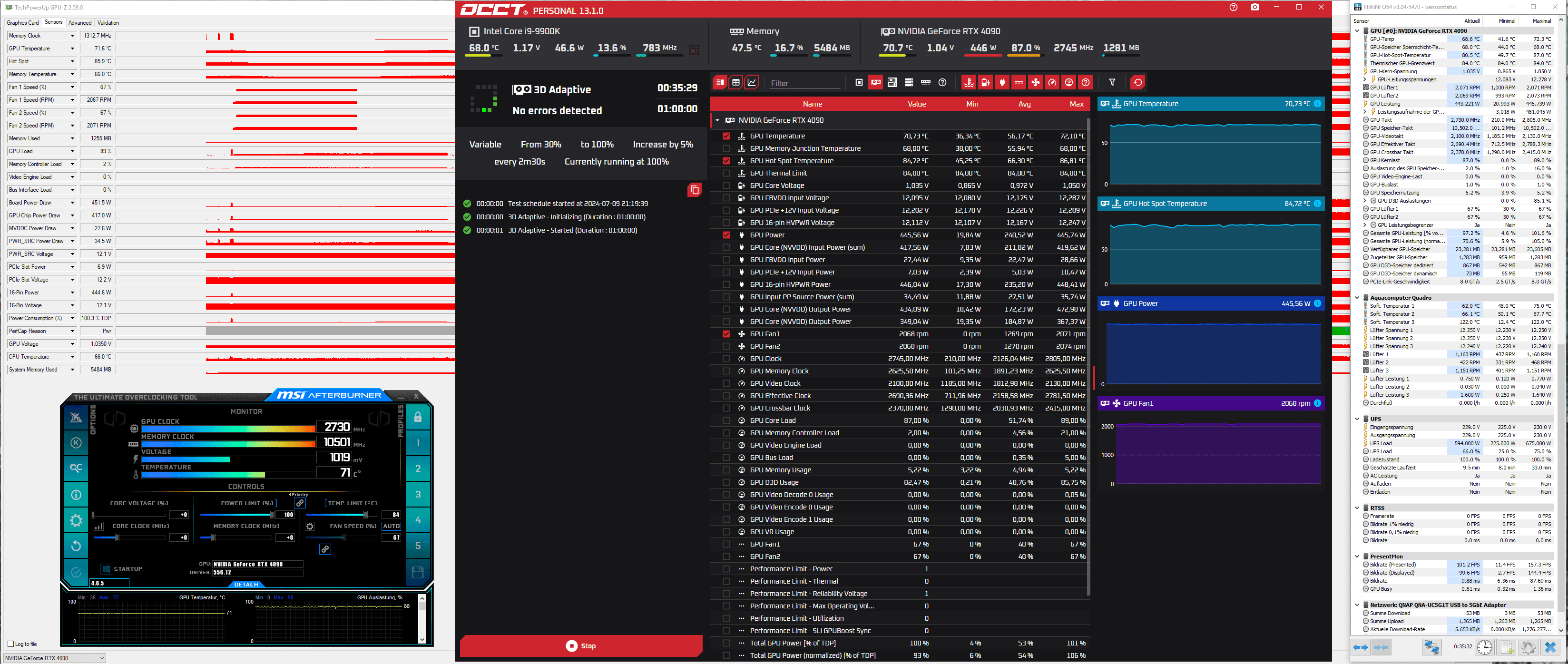Open OCCT table view icon in toolbar
Viewport: 1568px width, 664px height.
(x=736, y=82)
